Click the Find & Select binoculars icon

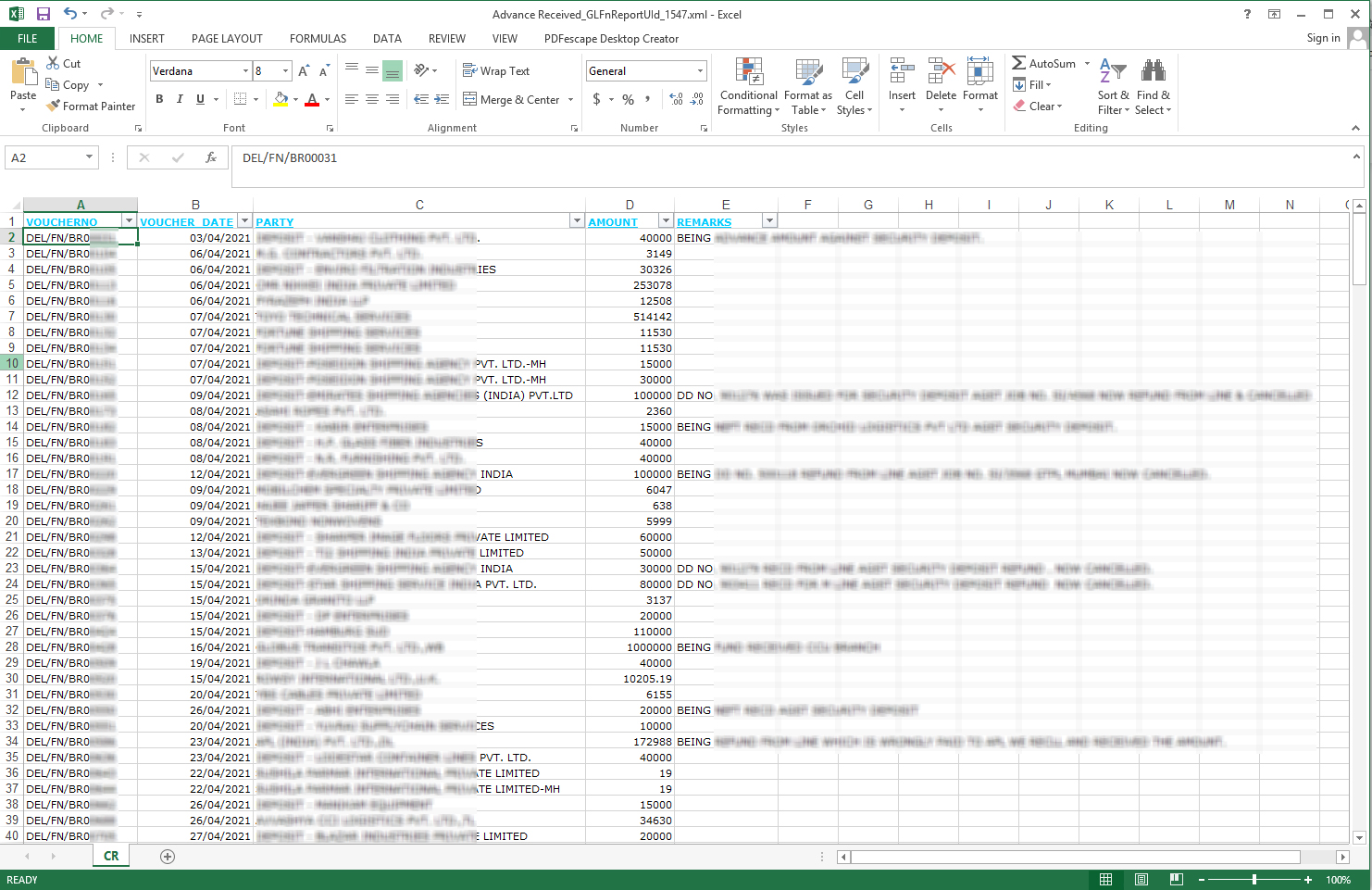1153,73
